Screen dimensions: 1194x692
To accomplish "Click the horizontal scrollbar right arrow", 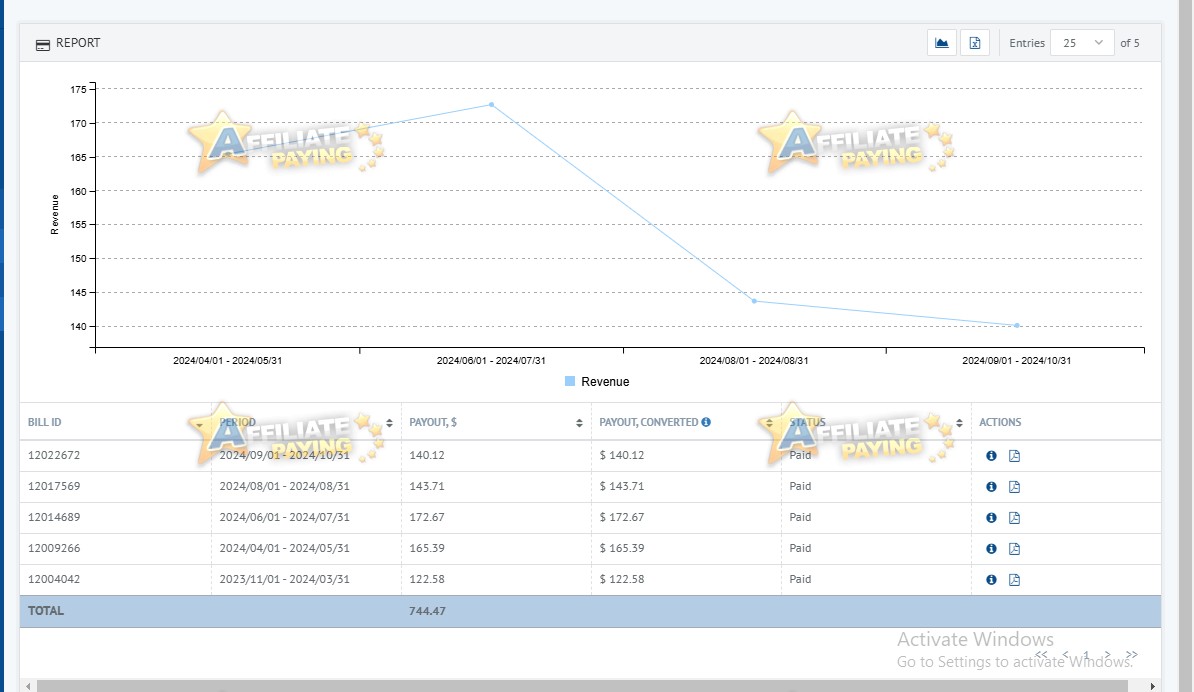I will 1152,686.
